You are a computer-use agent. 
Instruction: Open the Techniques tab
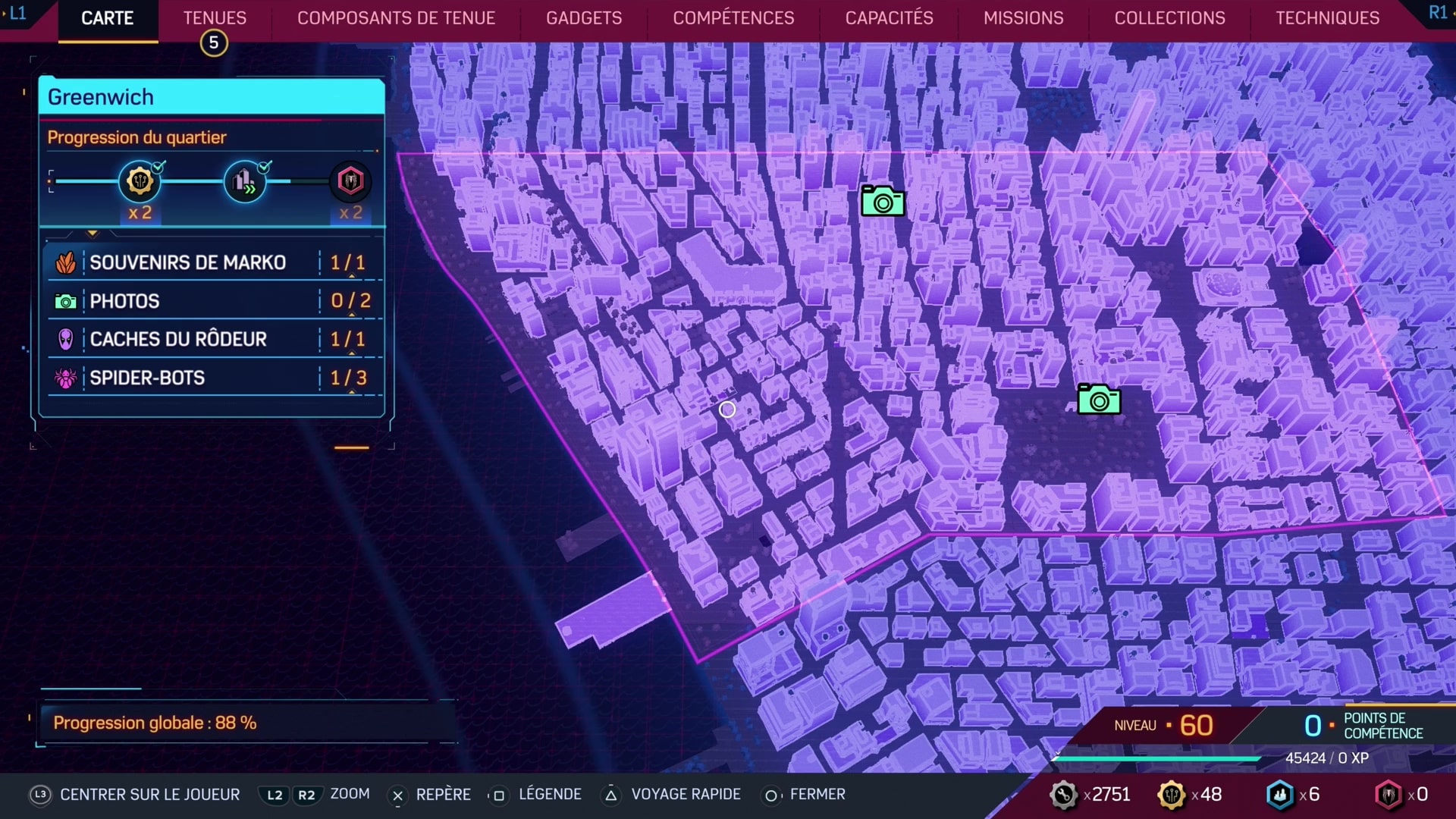click(1327, 18)
